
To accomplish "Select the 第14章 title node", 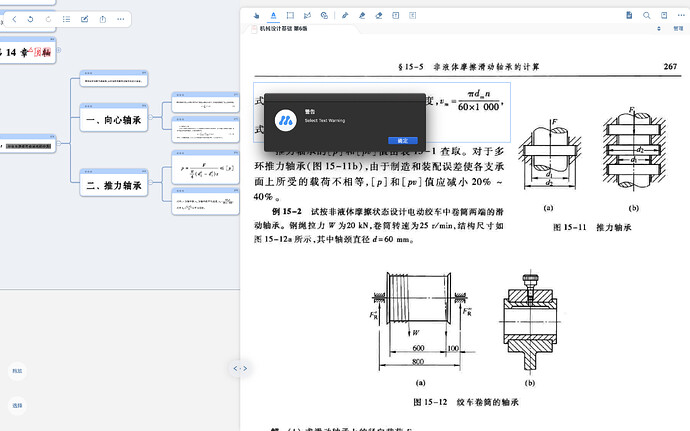I will click(x=28, y=52).
